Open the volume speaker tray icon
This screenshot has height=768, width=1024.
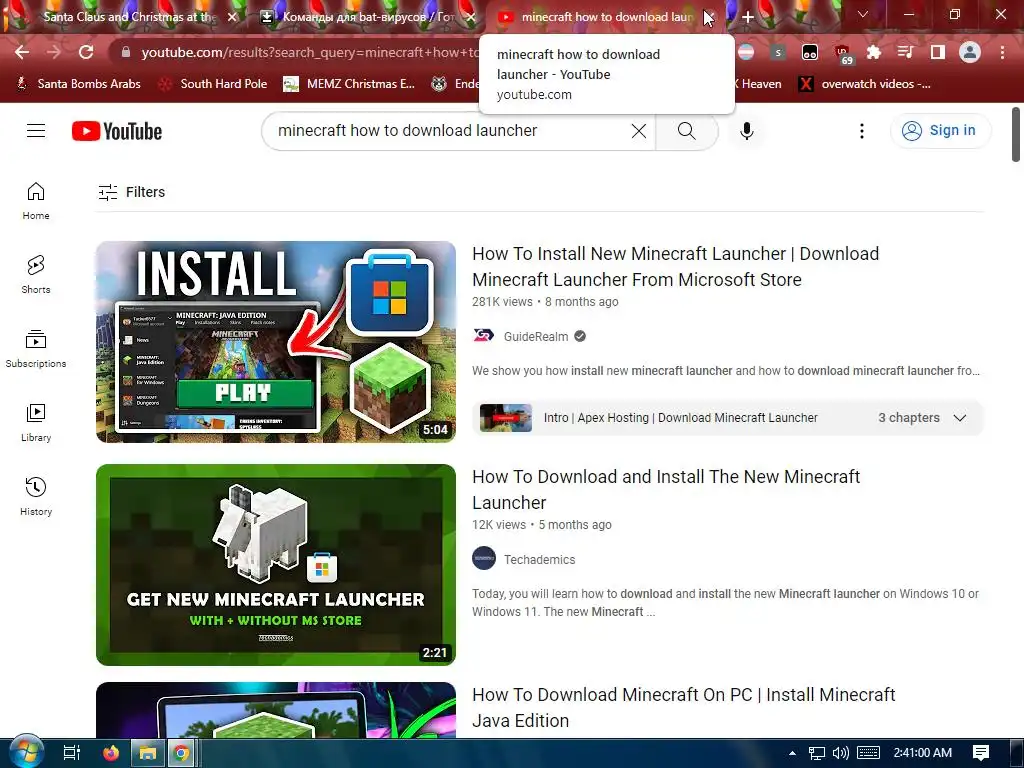coord(841,753)
